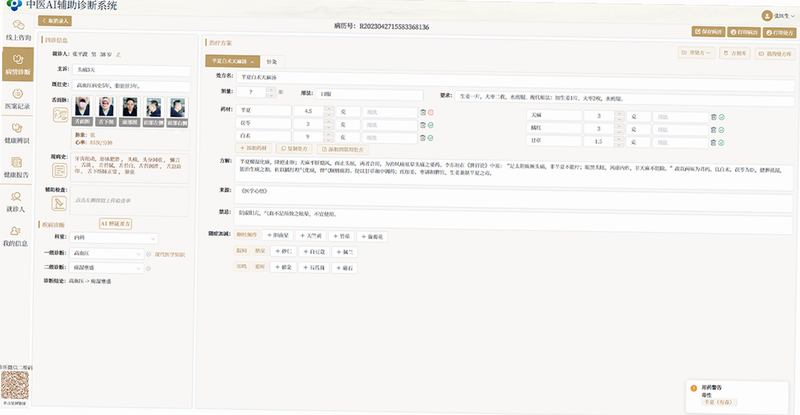Viewport: 800px width, 415px height.
Task: Expand the 科室 department dropdown
Action: point(153,238)
